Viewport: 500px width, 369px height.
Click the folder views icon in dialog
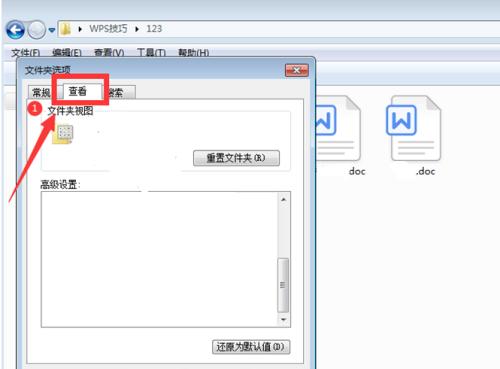63,134
